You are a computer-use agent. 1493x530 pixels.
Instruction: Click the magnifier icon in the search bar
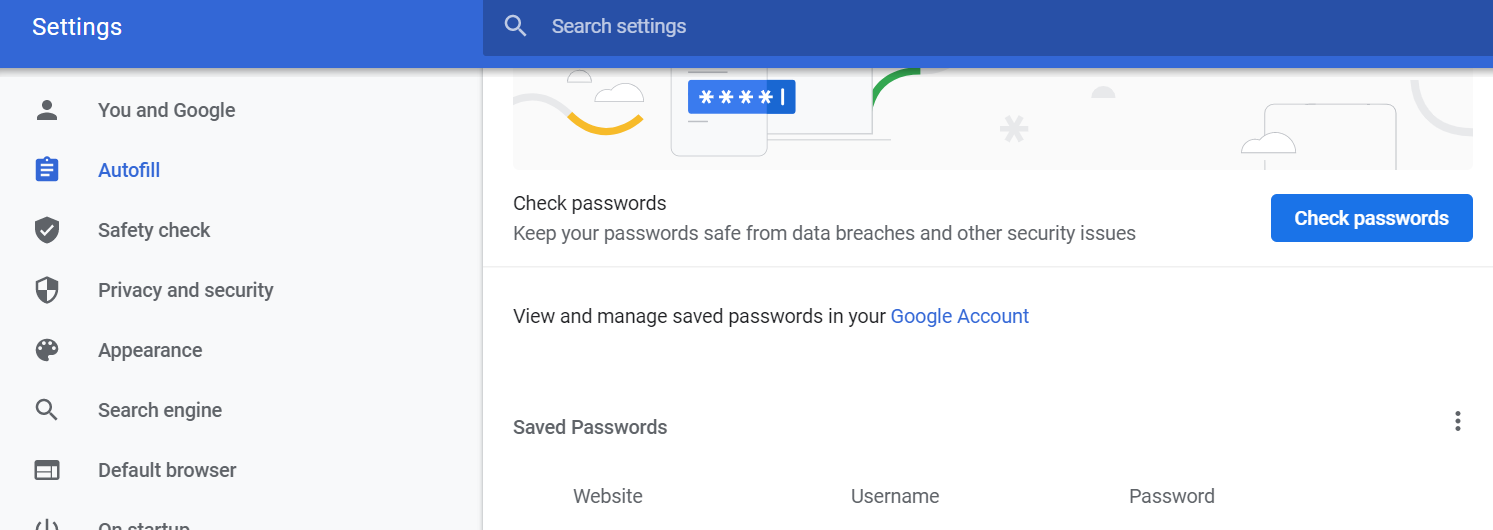click(516, 26)
